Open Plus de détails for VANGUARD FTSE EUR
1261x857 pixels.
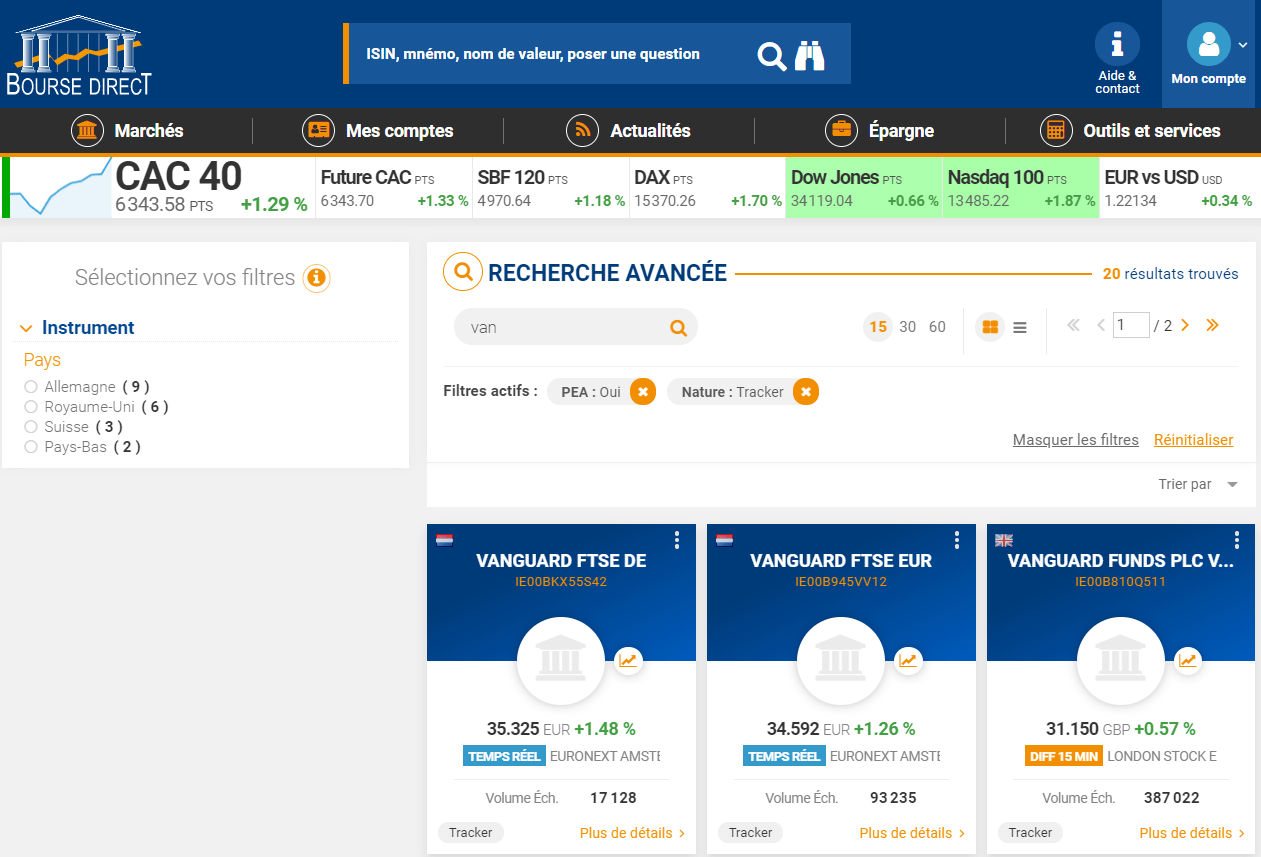tap(913, 832)
